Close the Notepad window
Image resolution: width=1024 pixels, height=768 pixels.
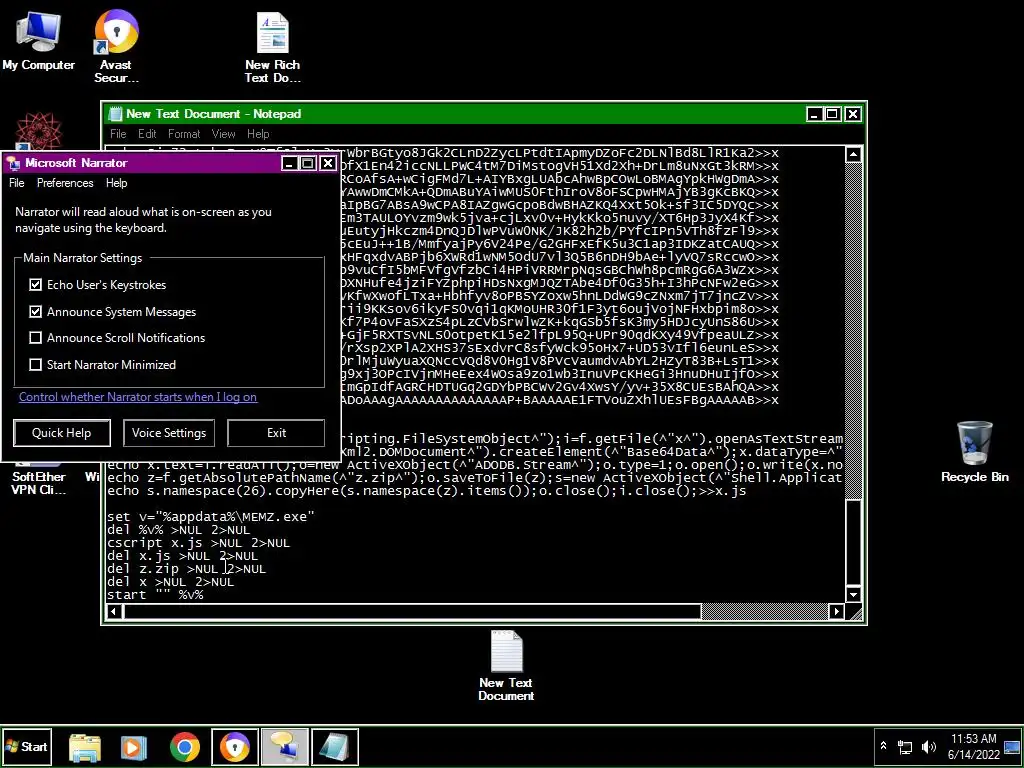pos(853,114)
